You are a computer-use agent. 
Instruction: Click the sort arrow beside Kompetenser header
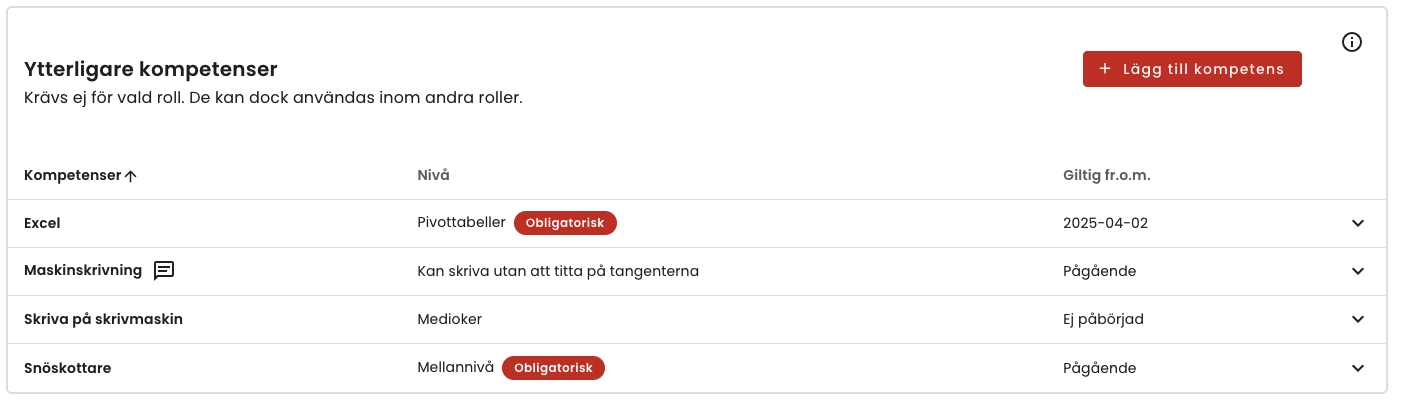coord(130,176)
